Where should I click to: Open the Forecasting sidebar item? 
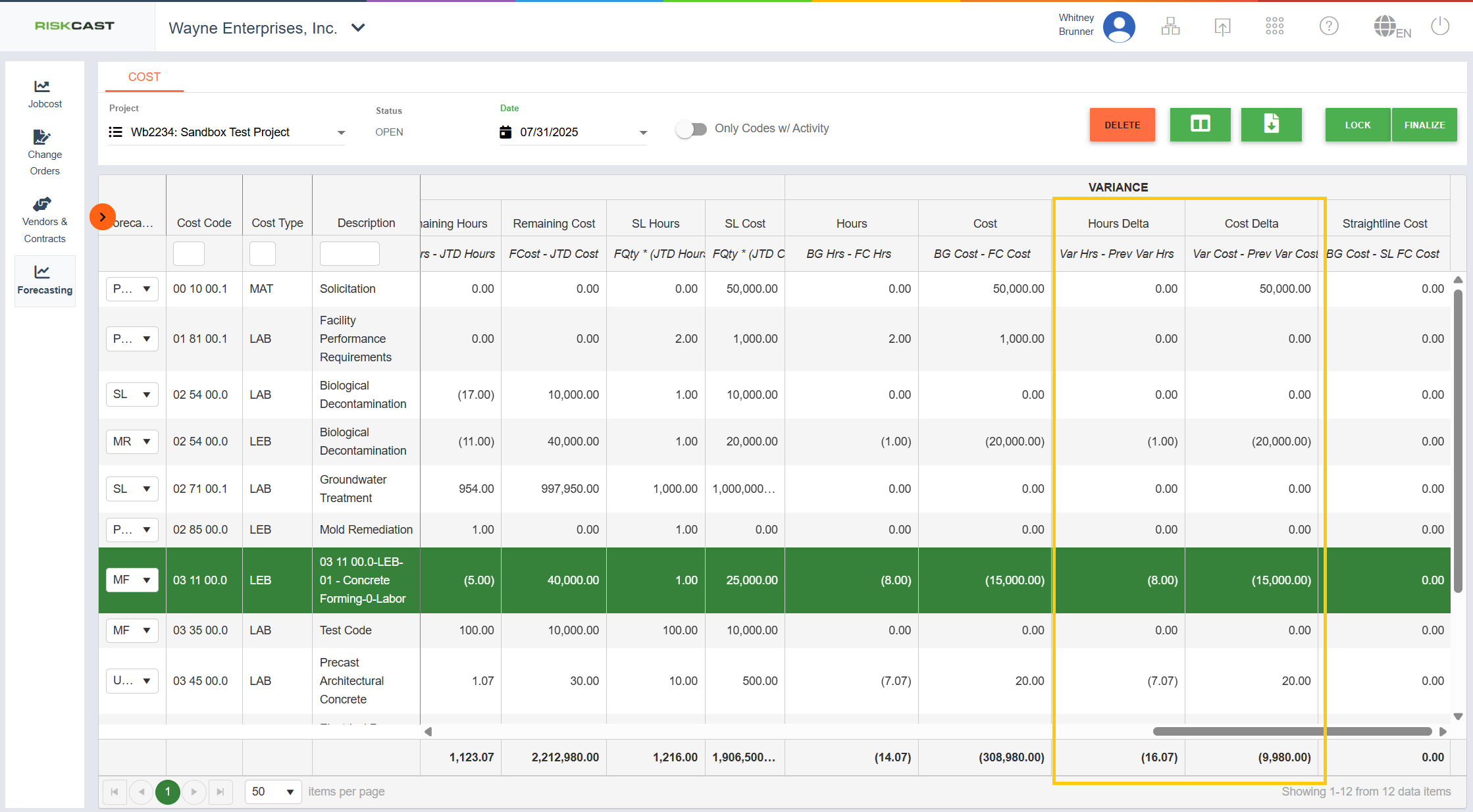coord(44,280)
